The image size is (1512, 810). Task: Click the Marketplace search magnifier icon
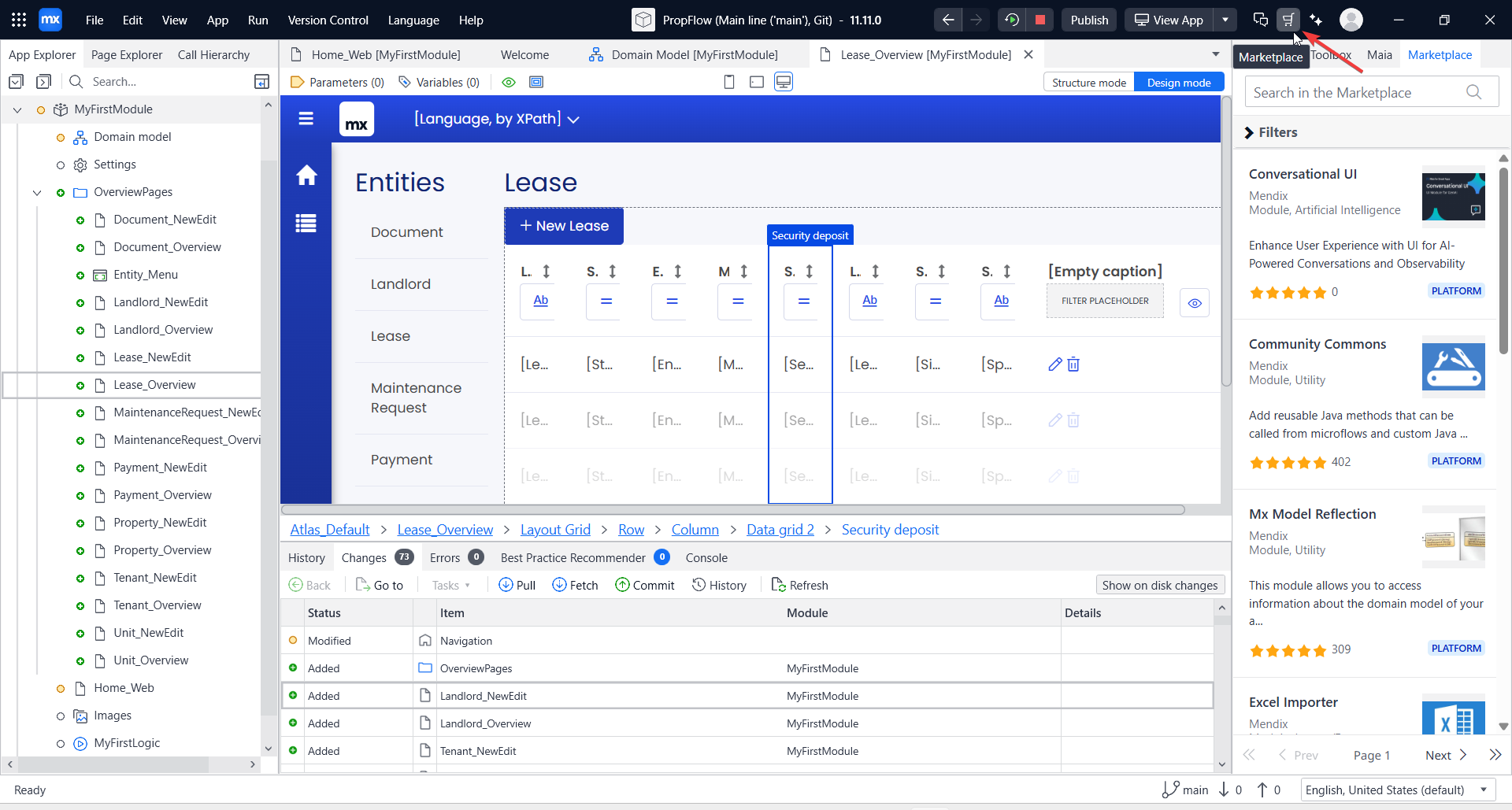coord(1474,92)
